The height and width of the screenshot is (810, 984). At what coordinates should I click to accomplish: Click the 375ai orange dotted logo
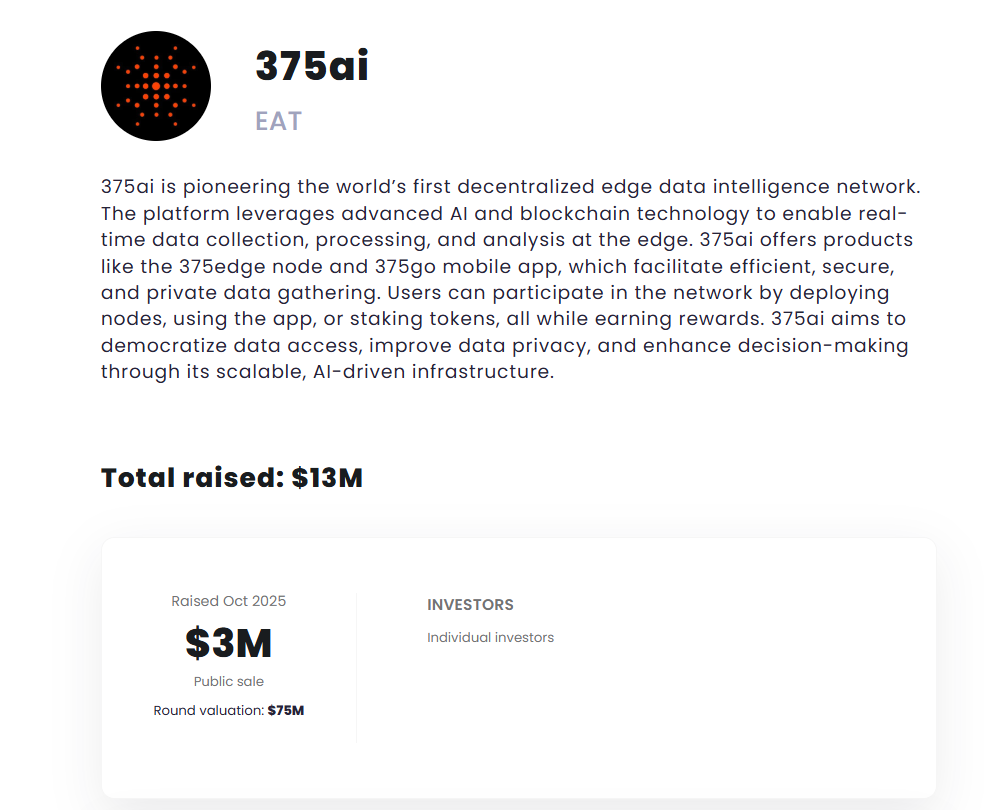pos(156,85)
